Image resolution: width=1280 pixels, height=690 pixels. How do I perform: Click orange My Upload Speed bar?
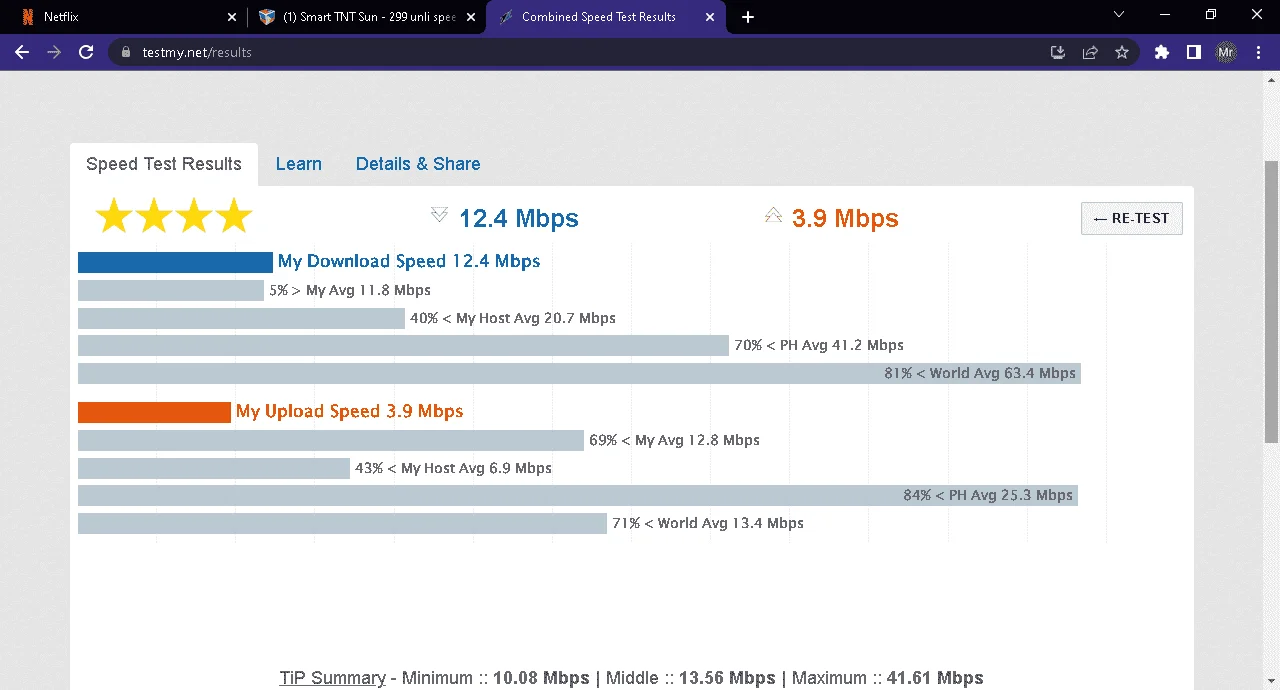(x=154, y=412)
